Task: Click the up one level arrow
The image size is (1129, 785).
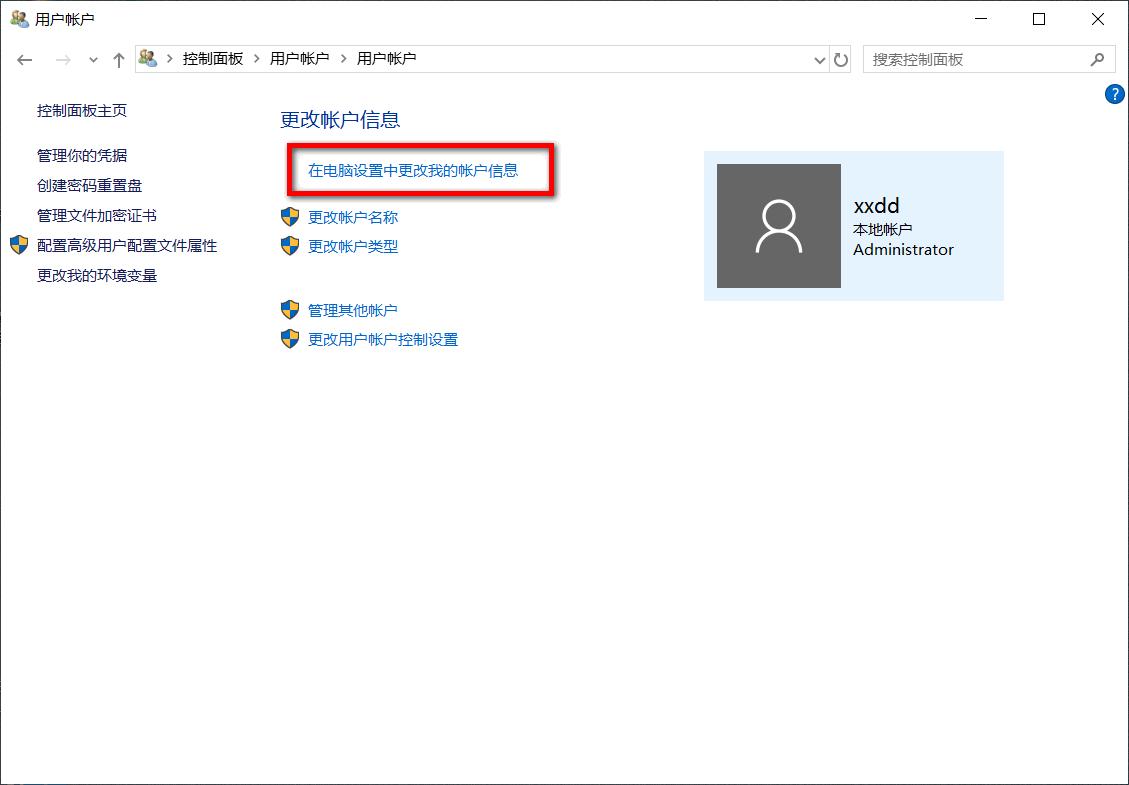Action: tap(118, 59)
